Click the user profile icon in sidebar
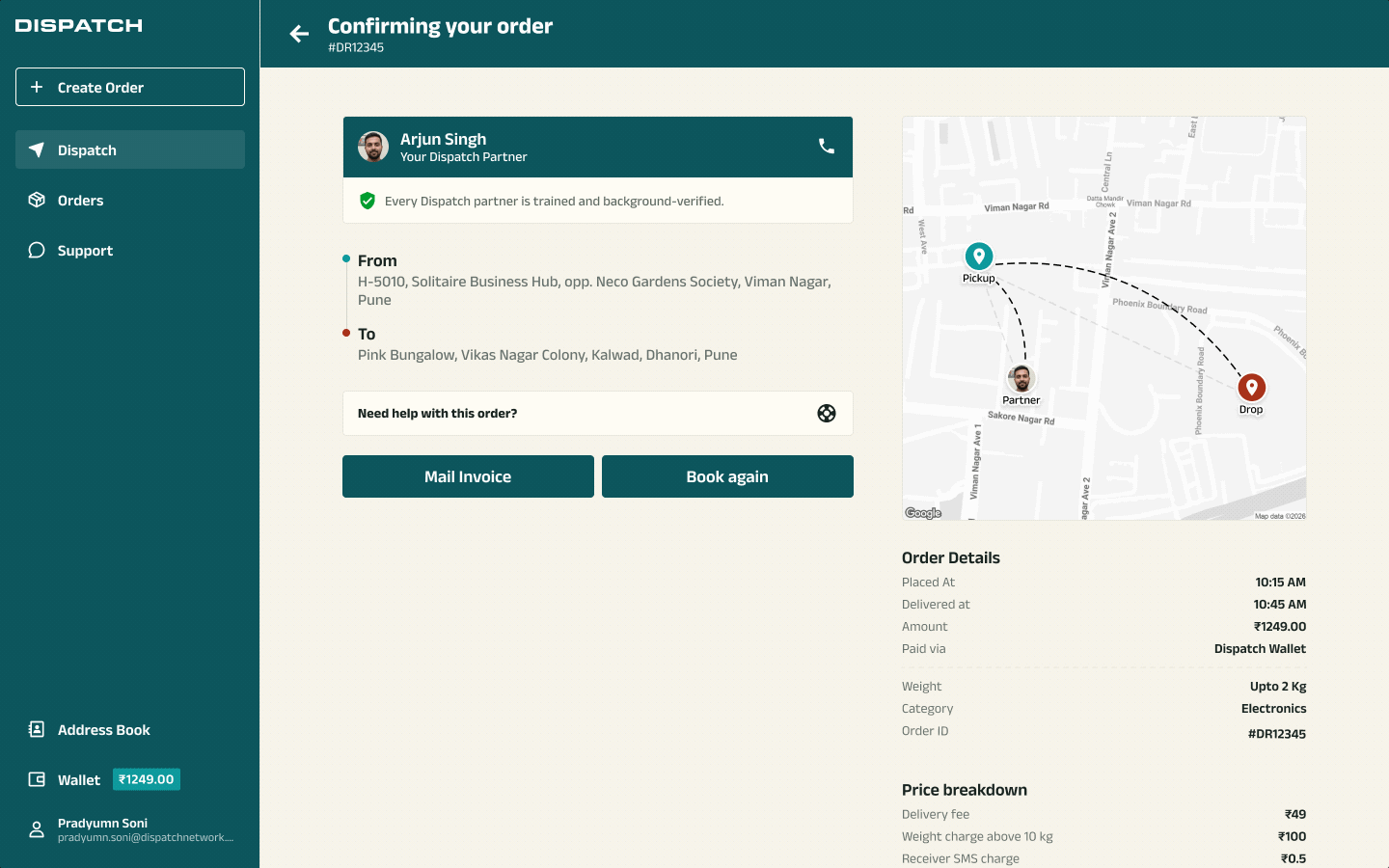 pos(37,829)
